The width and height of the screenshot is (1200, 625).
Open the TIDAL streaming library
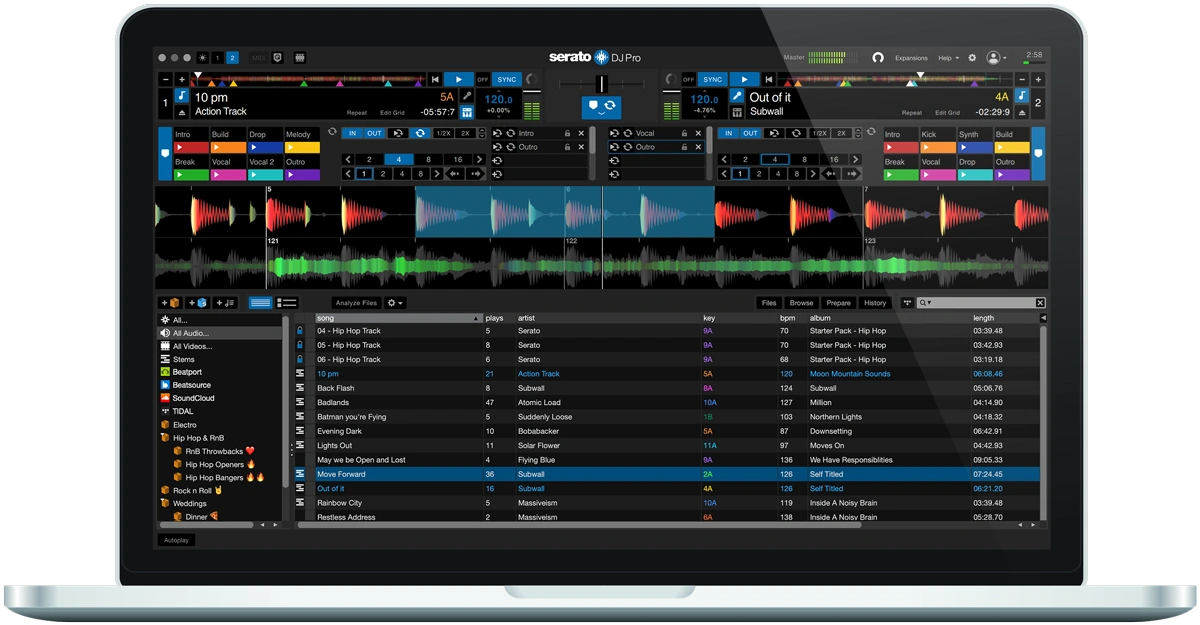[183, 411]
